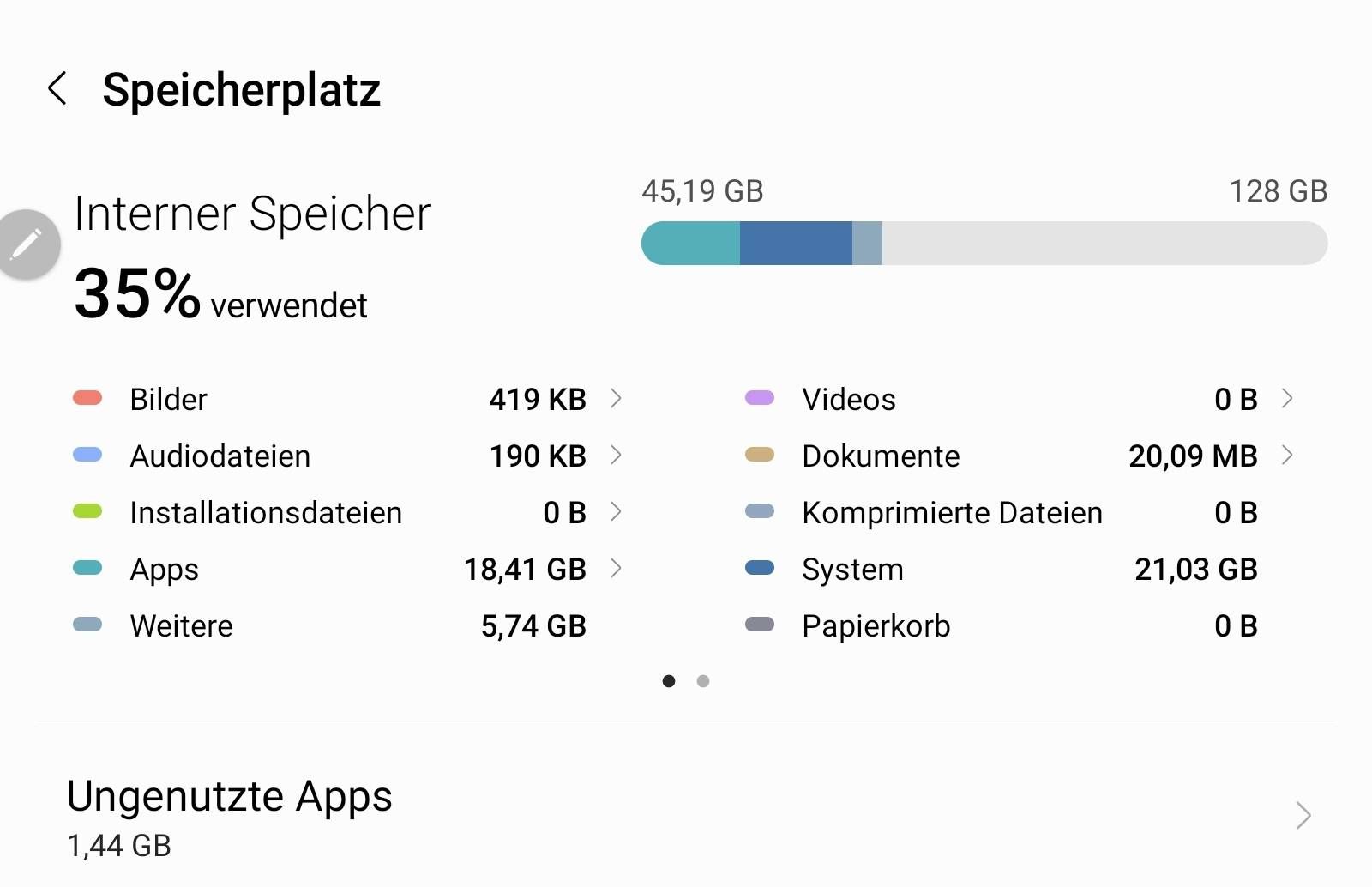Viewport: 1372px width, 887px height.
Task: Click the red Bilder color indicator
Action: (87, 398)
